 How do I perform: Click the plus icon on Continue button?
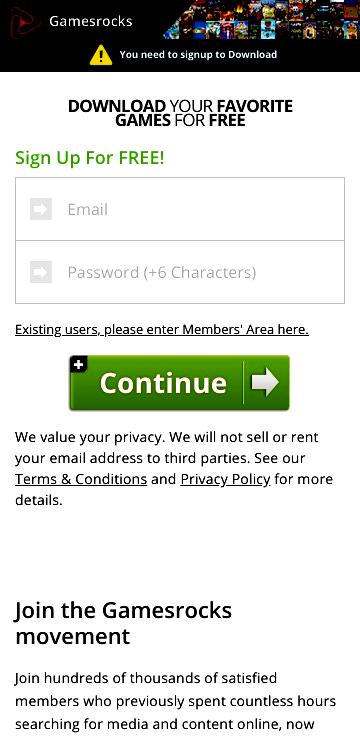[78, 364]
